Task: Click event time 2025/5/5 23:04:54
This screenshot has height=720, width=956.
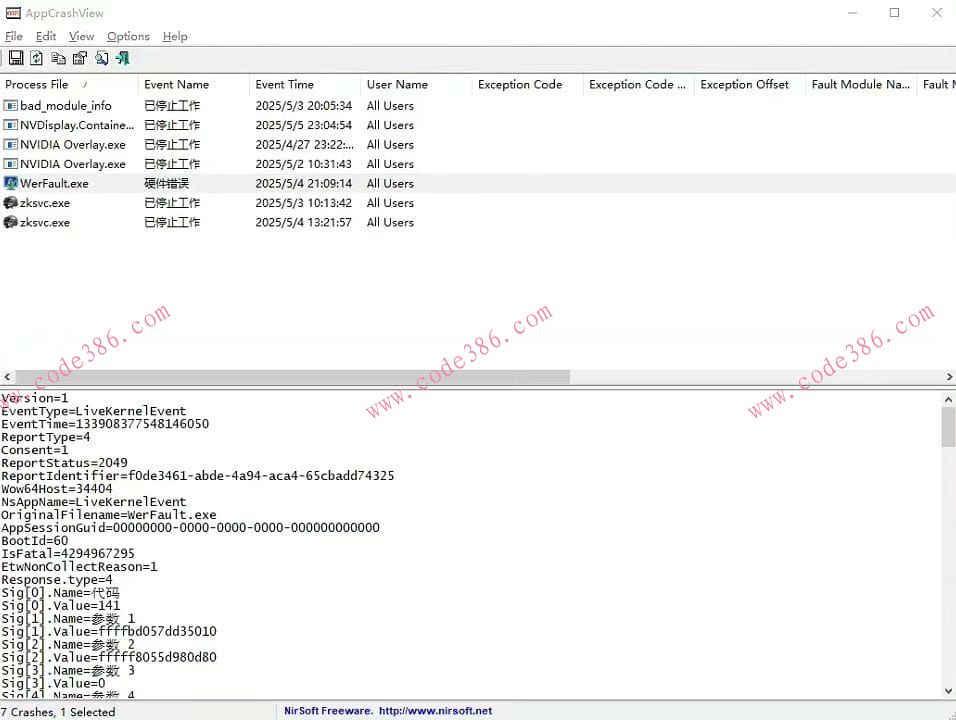Action: [x=304, y=125]
